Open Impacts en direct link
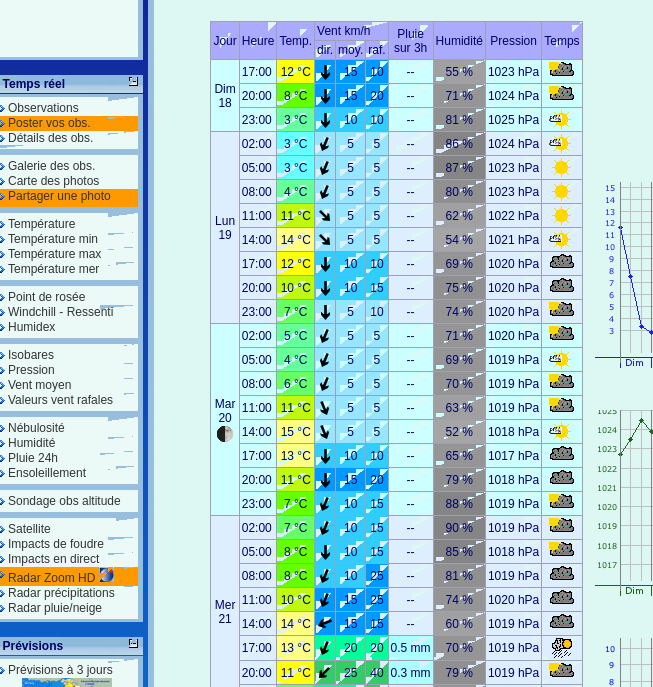This screenshot has height=687, width=653. 53,559
